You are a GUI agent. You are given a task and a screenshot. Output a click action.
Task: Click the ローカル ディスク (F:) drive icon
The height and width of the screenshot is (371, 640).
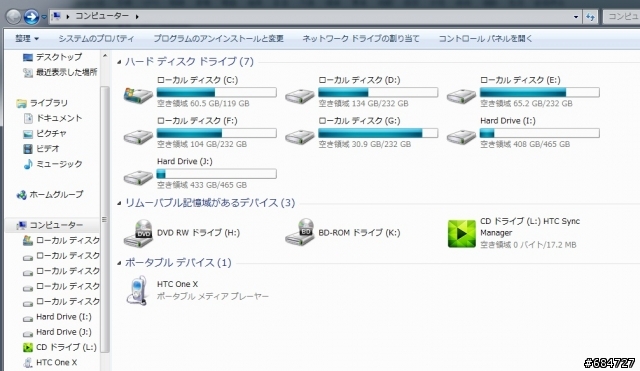coord(138,136)
